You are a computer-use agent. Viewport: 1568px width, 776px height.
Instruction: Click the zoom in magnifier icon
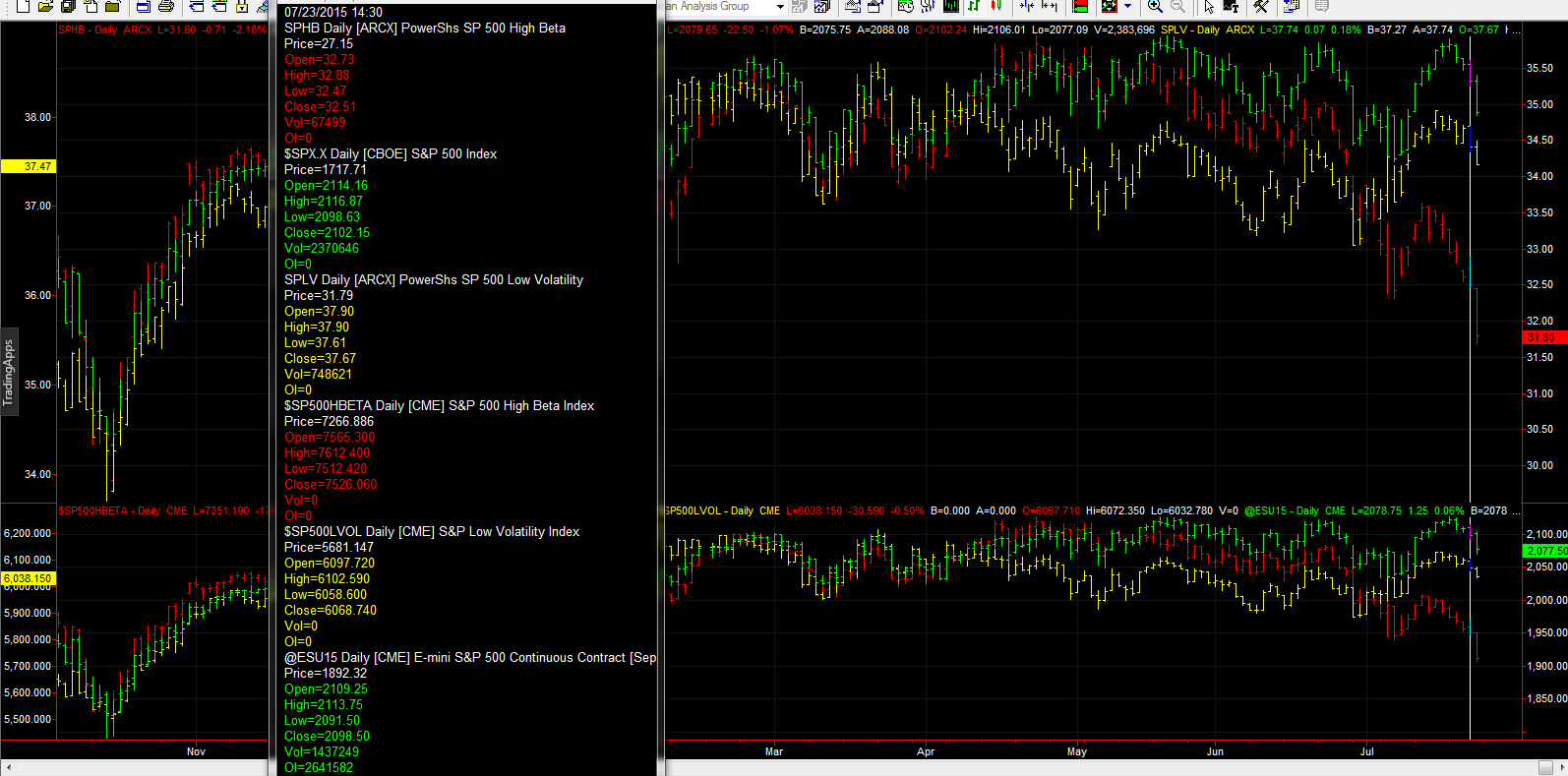tap(1155, 6)
